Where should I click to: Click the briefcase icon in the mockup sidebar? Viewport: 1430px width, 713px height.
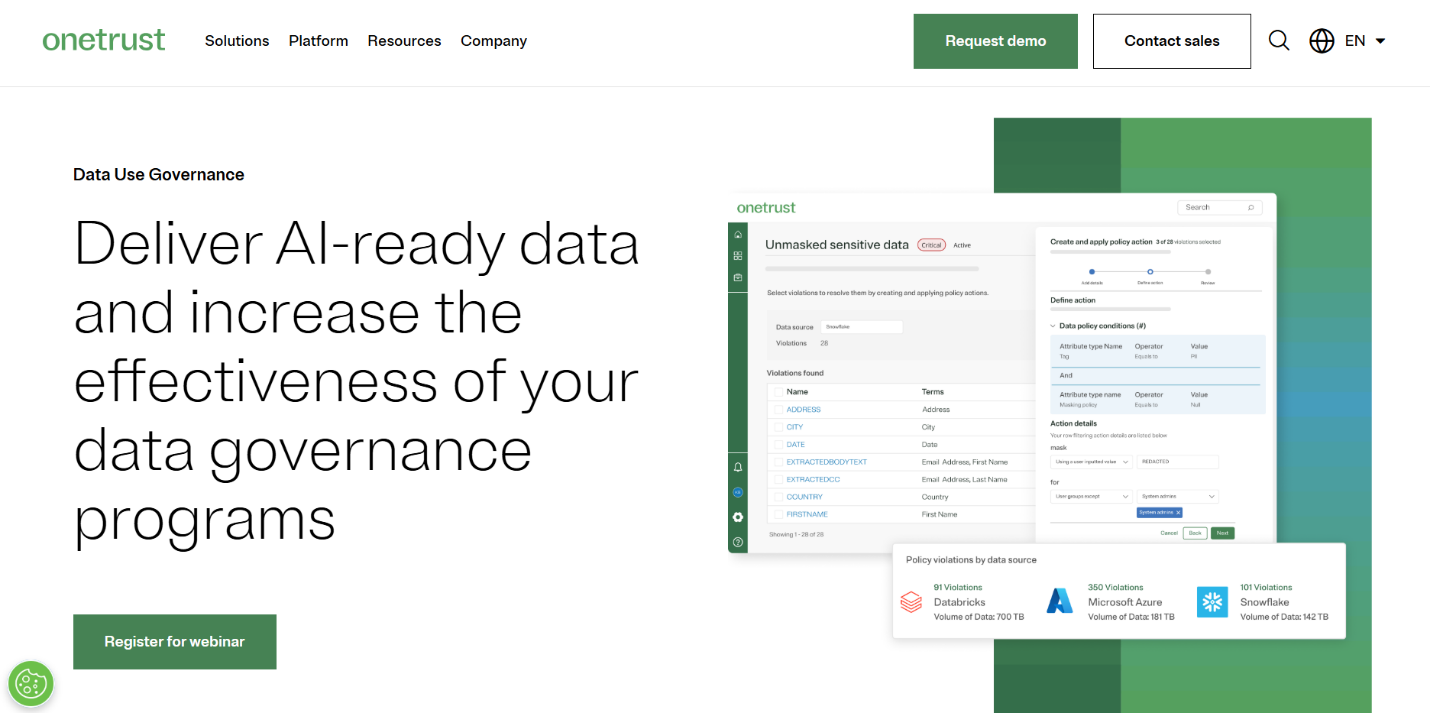coord(738,277)
